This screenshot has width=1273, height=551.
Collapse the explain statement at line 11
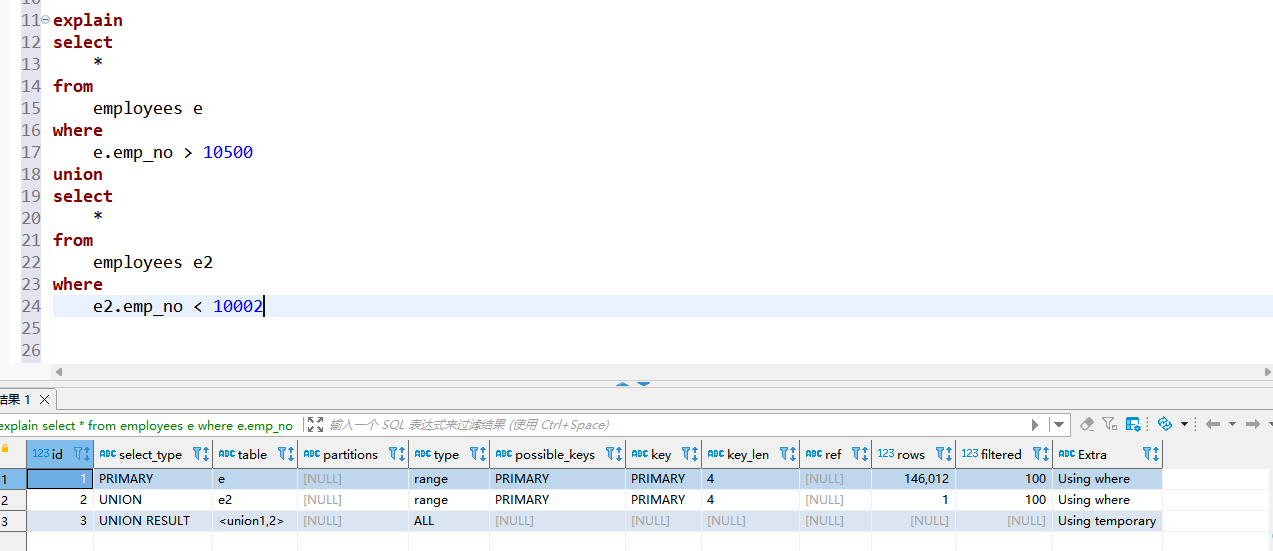pyautogui.click(x=46, y=20)
